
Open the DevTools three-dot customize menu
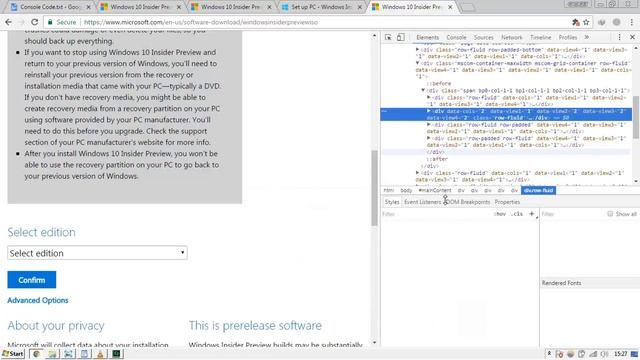tap(619, 37)
